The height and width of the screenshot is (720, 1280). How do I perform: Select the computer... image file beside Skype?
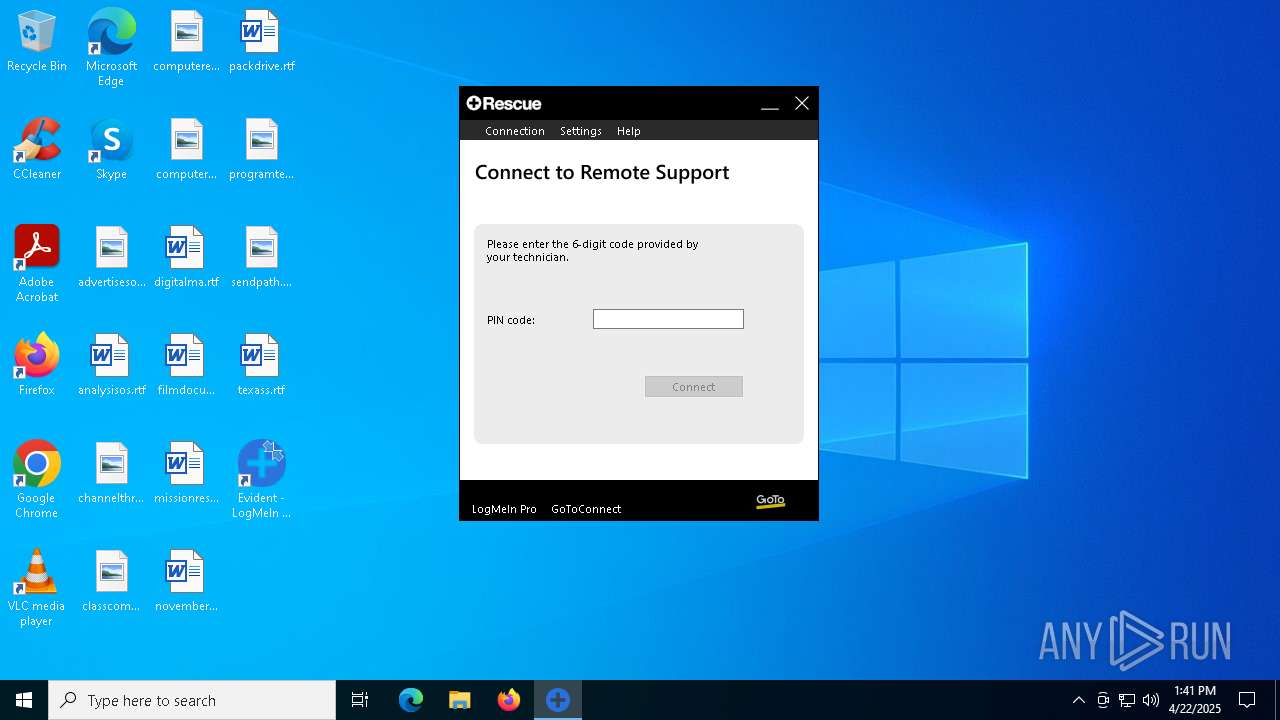[x=186, y=149]
